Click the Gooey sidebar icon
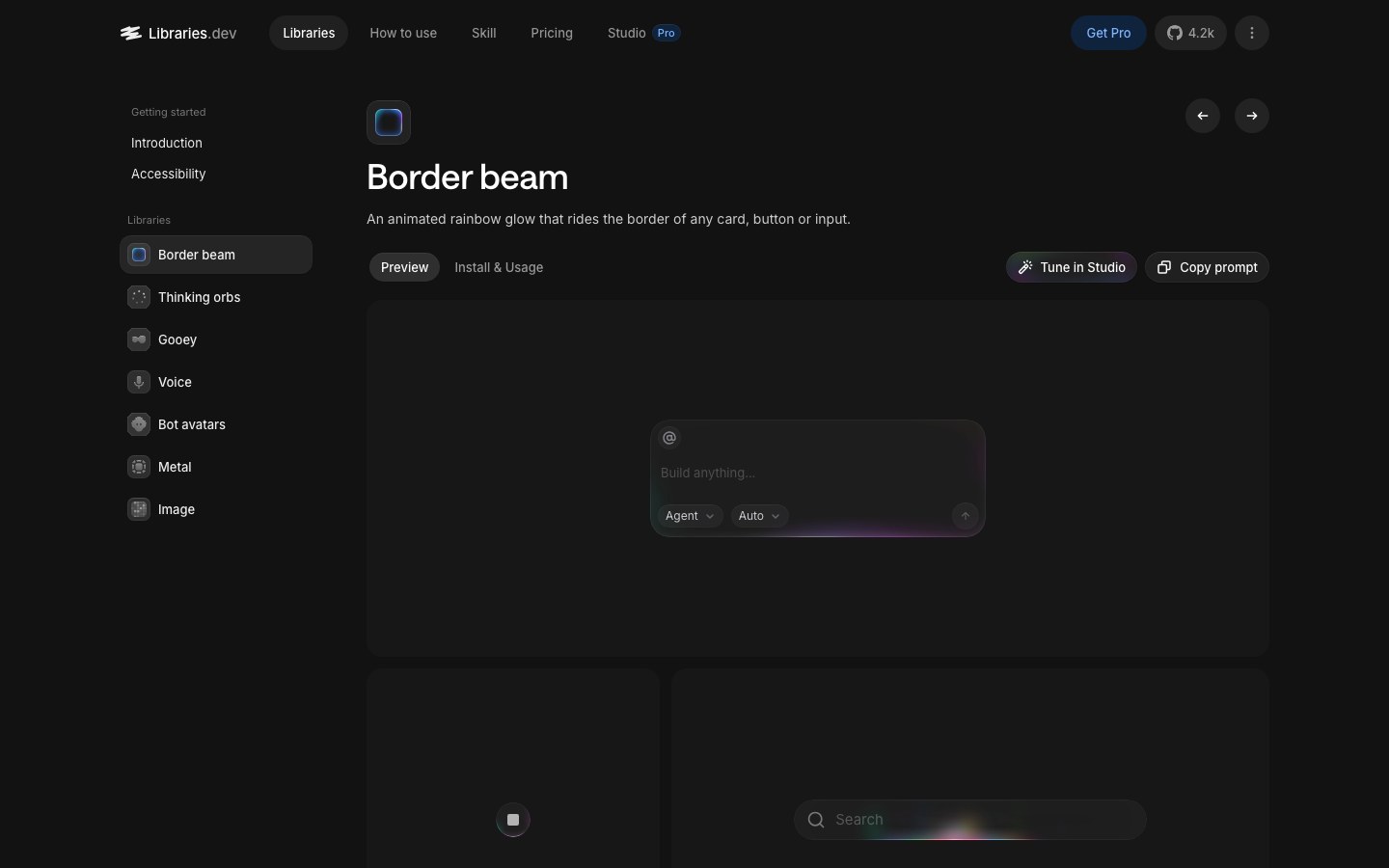This screenshot has width=1389, height=868. tap(139, 339)
